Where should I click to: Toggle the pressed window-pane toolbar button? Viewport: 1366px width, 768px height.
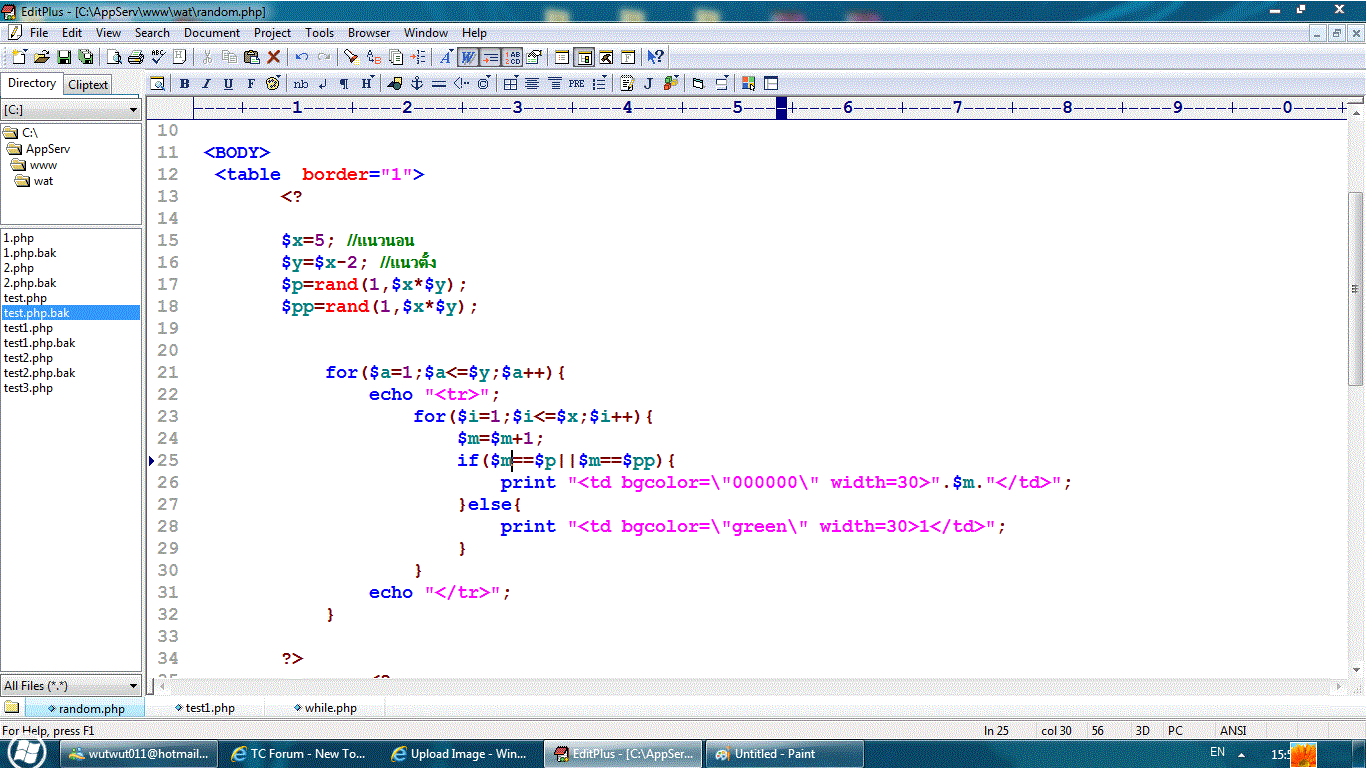(584, 57)
